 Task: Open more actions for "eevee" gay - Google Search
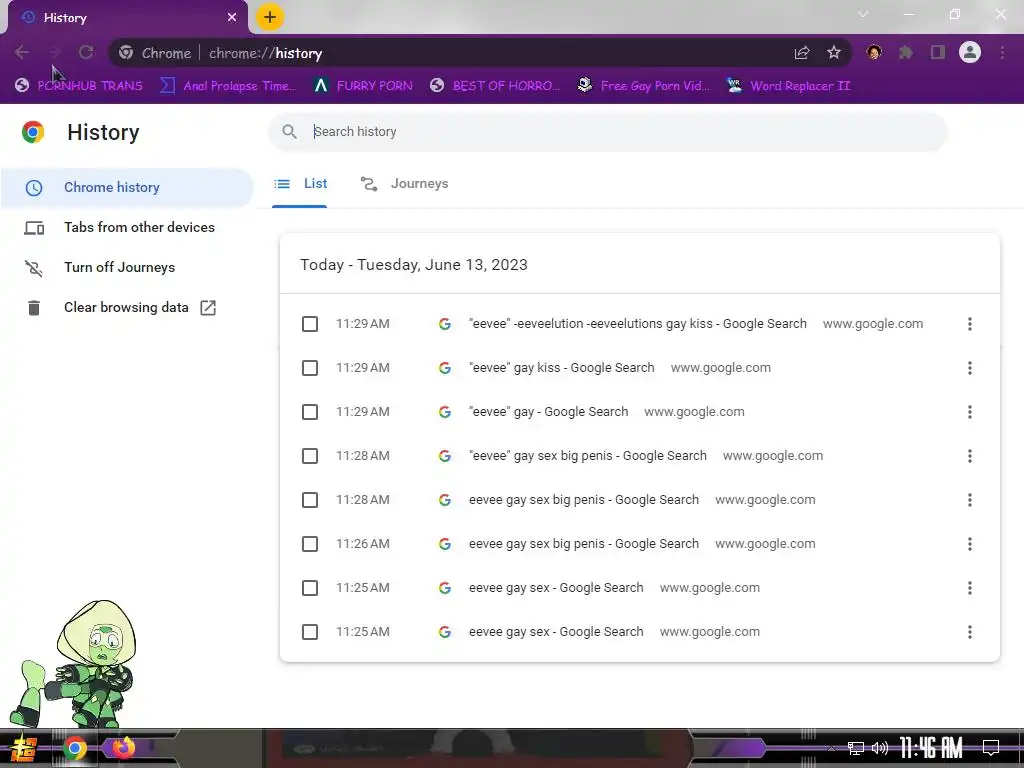click(970, 412)
